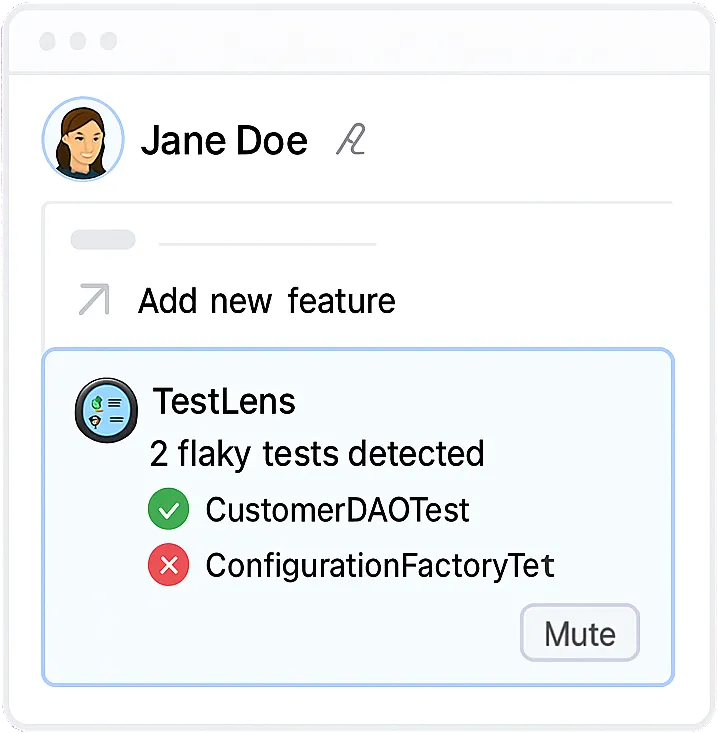Click the TestLens bot avatar icon

pos(106,410)
